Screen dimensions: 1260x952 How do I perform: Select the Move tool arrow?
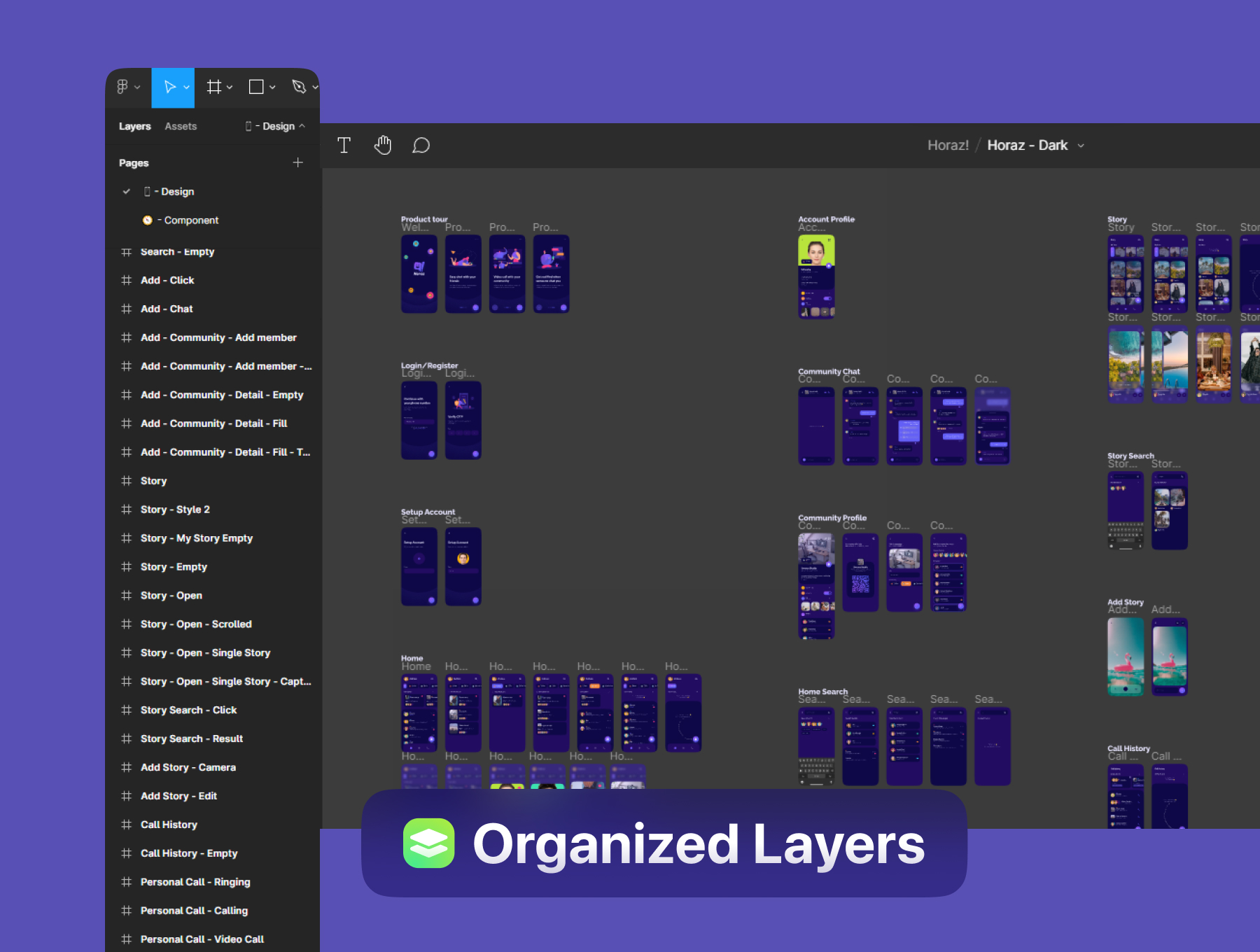pyautogui.click(x=169, y=87)
